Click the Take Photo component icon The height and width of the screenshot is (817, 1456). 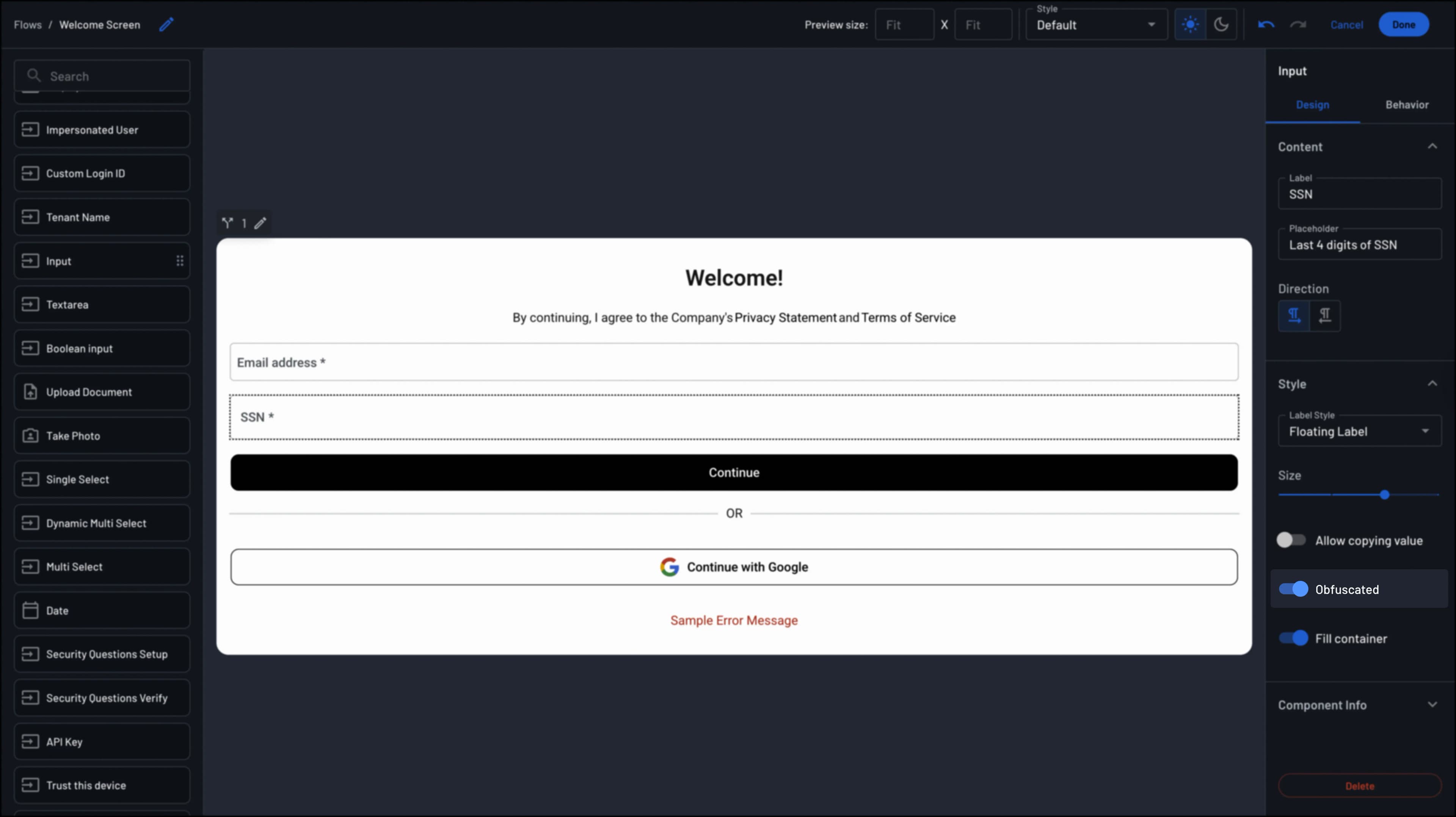[x=31, y=435]
